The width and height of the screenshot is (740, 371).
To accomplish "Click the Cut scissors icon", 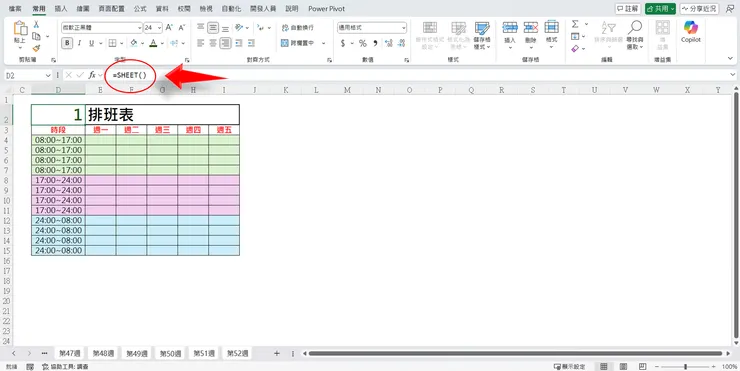I will coord(36,25).
